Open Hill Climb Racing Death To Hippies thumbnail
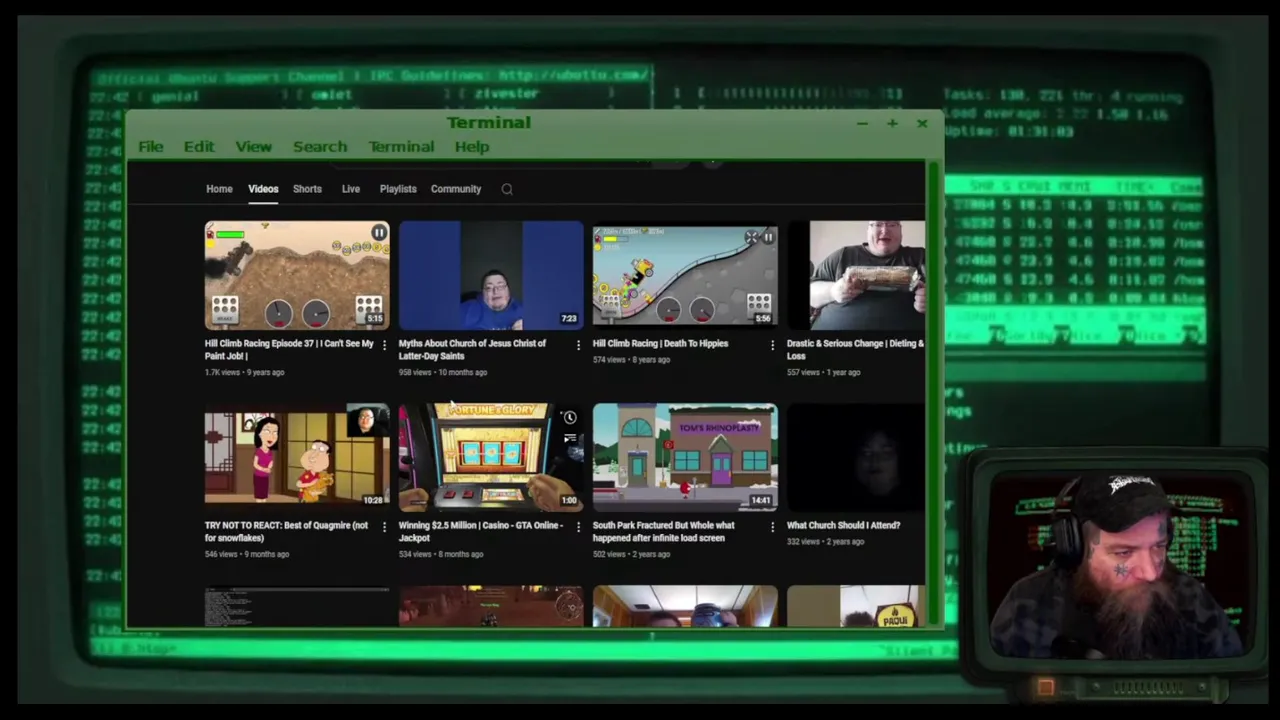Screen dimensions: 1280x720 (685, 275)
